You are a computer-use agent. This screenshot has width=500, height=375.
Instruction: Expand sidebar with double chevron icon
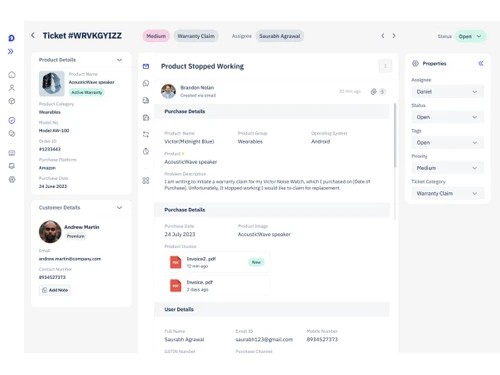pos(11,51)
